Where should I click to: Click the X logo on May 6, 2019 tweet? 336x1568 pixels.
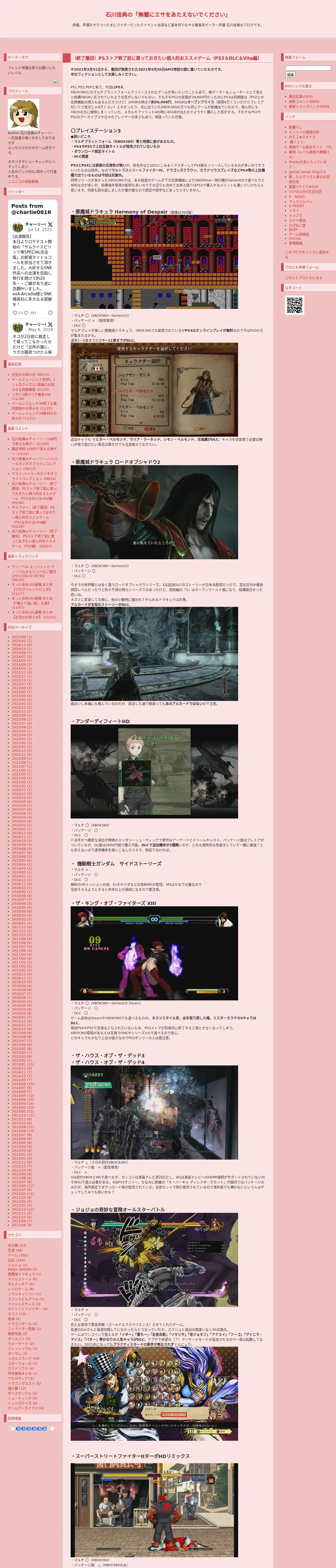[x=50, y=324]
